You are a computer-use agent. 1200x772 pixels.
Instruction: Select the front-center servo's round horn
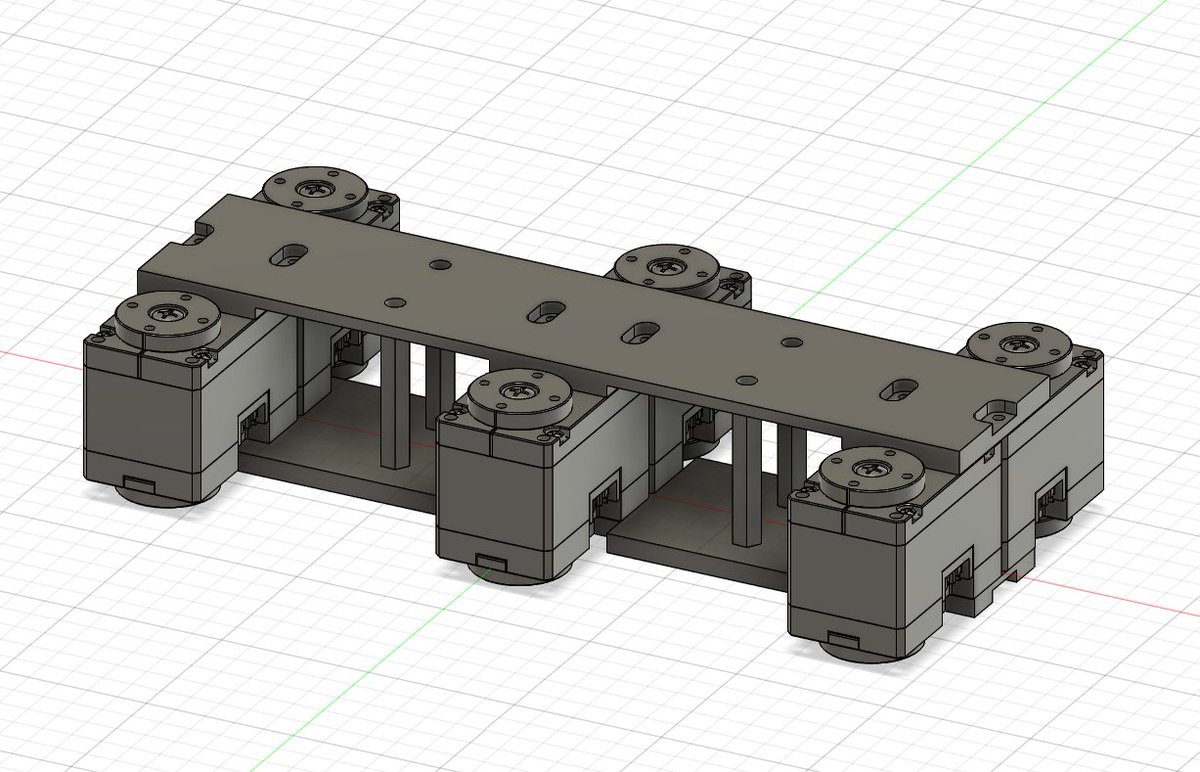pos(519,395)
